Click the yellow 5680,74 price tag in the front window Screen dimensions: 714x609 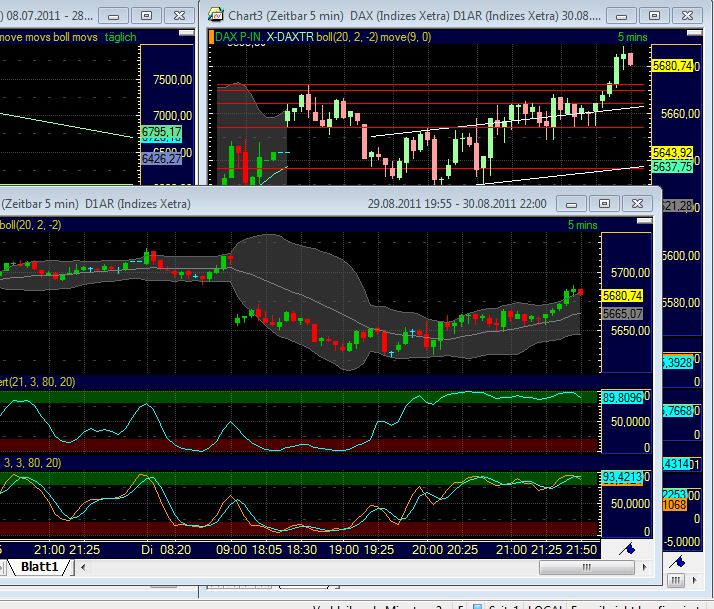[622, 296]
